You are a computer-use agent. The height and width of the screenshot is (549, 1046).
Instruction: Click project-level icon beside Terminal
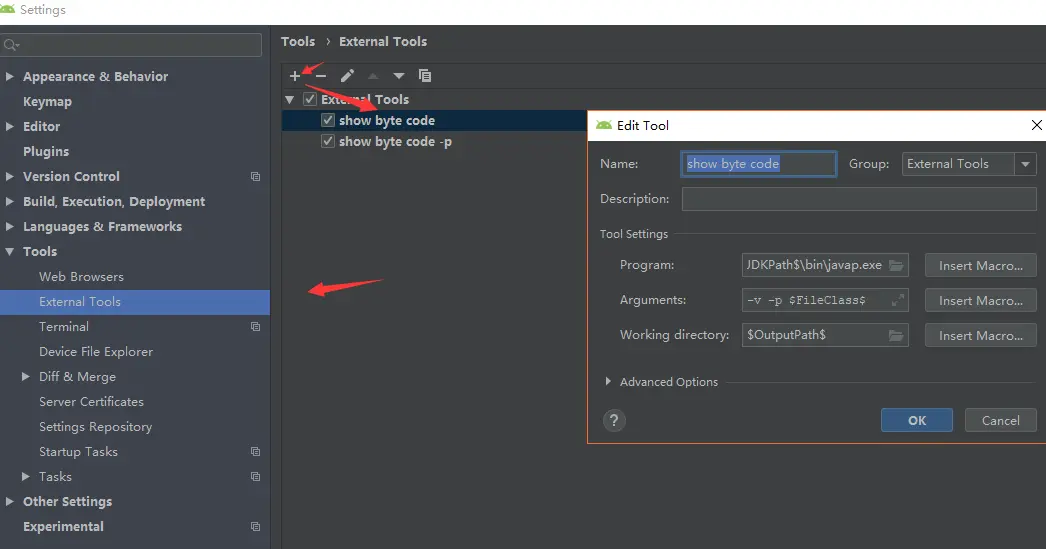point(255,327)
